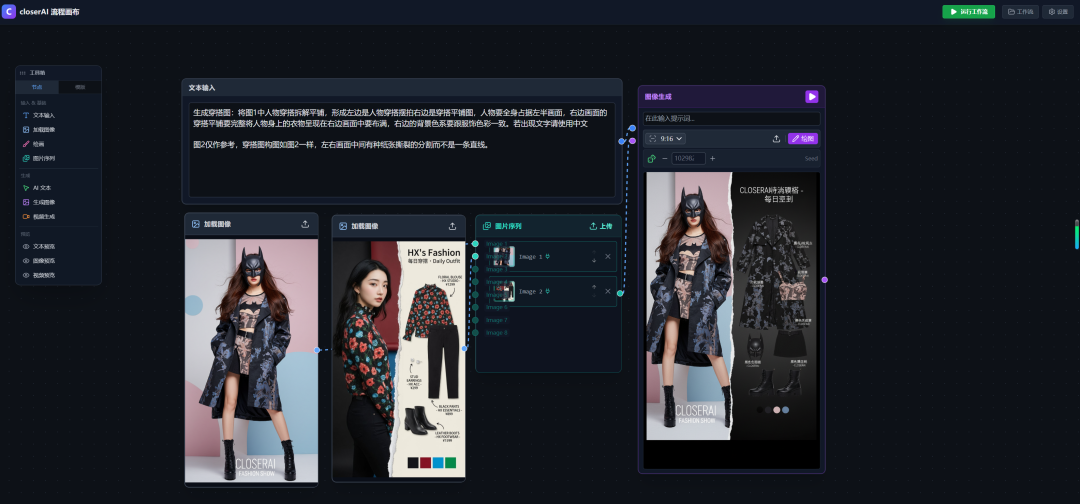Click the 图像生成 prompt input field

pos(731,118)
